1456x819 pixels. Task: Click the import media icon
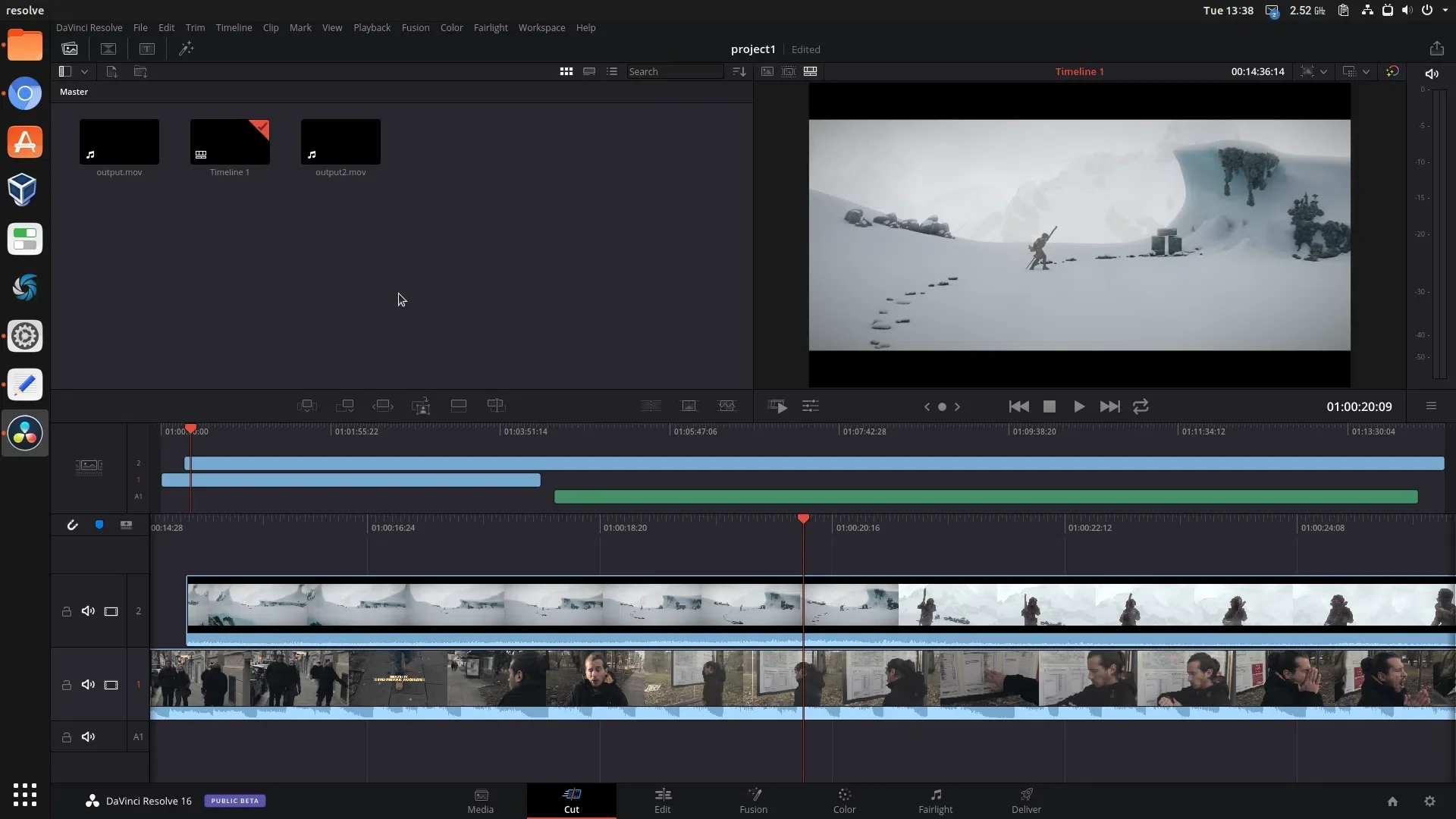pos(111,71)
